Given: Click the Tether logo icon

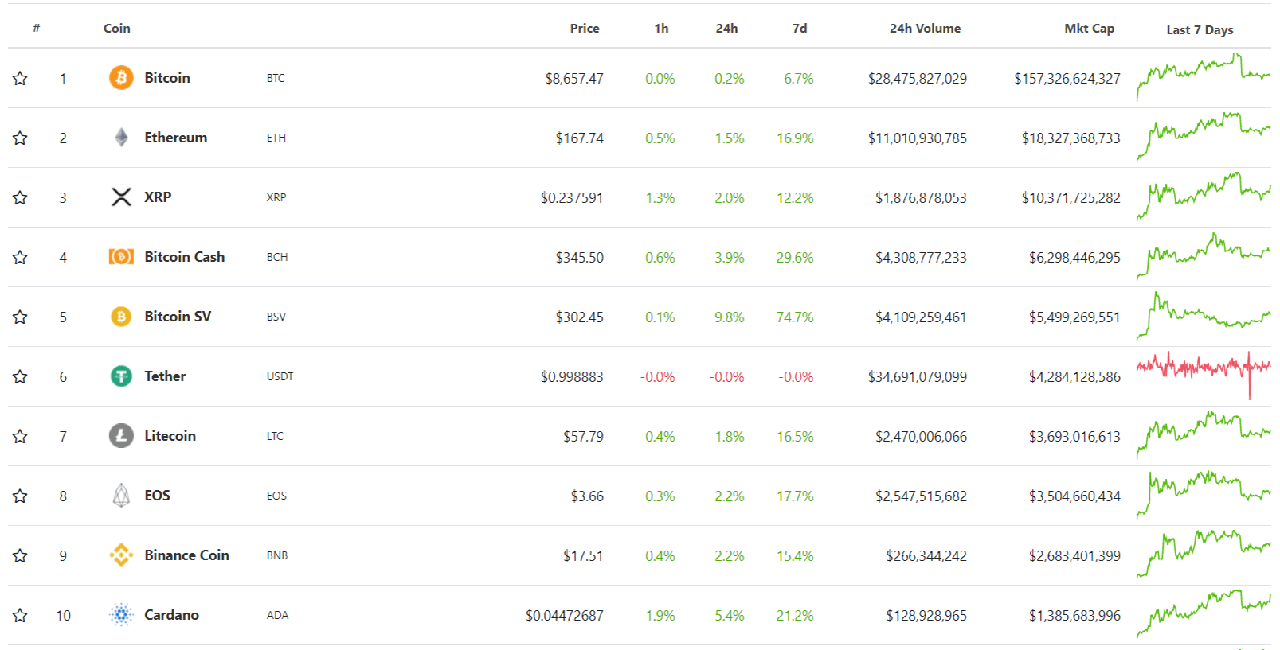Looking at the screenshot, I should (x=121, y=376).
